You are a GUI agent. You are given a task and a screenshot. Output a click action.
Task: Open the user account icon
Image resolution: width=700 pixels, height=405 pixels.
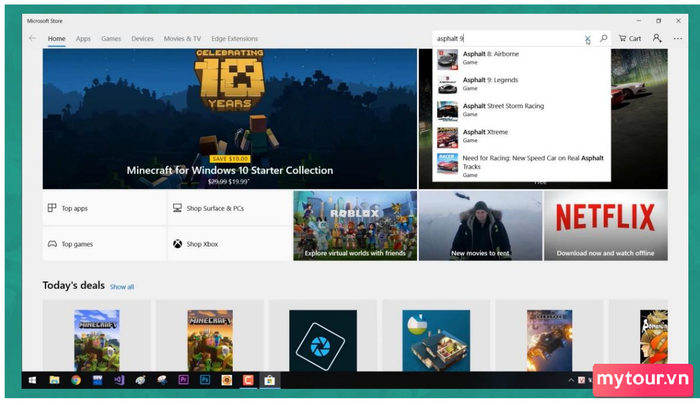[x=657, y=38]
